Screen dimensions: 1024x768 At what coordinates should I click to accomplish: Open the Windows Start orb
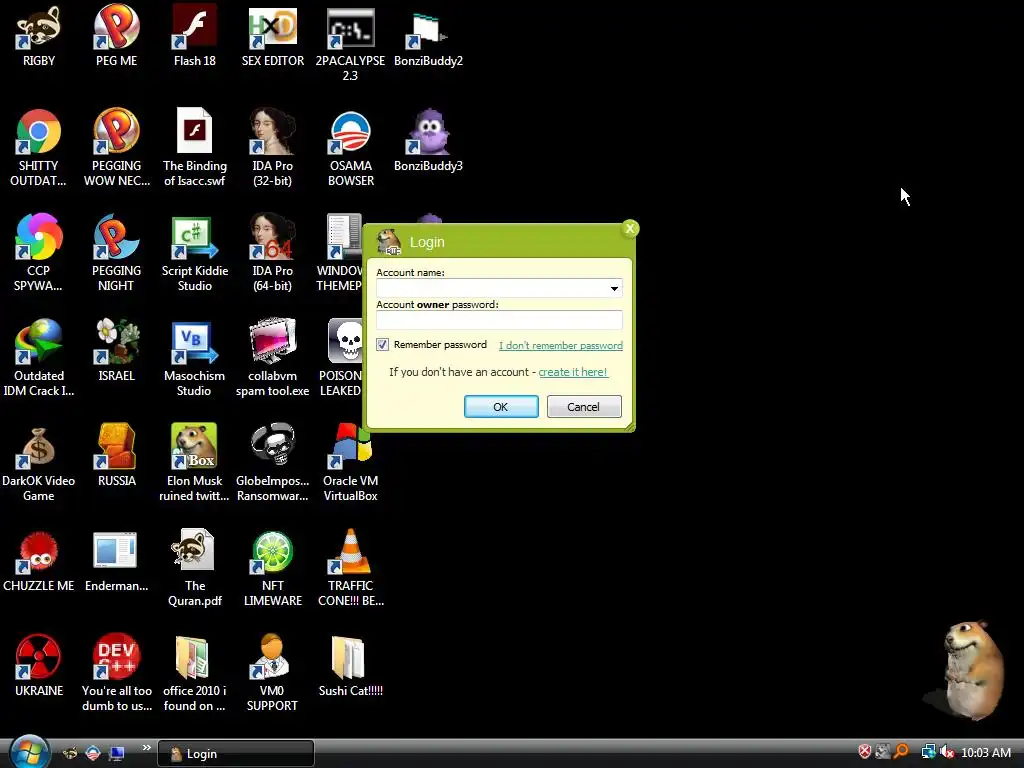(x=29, y=752)
